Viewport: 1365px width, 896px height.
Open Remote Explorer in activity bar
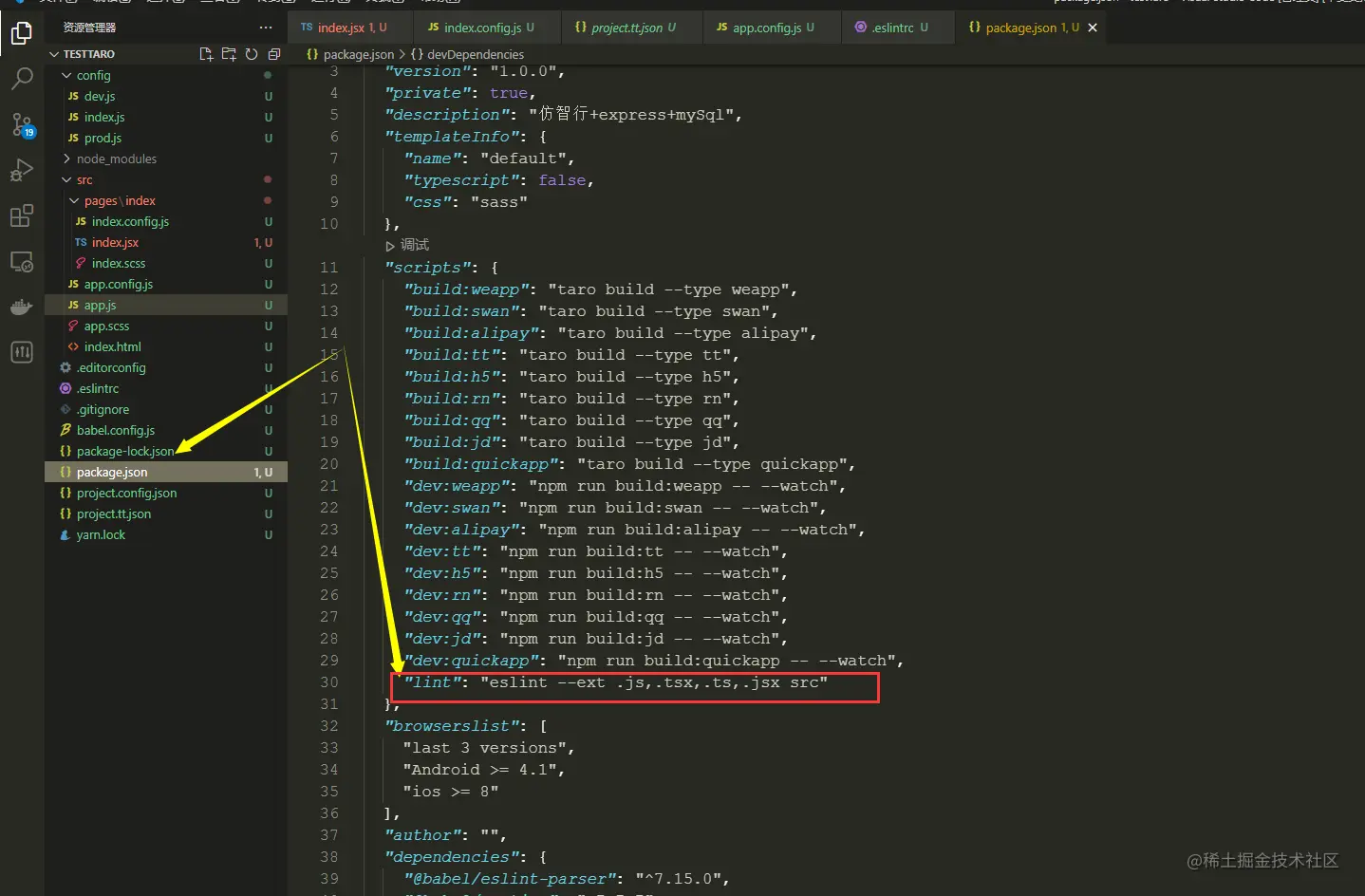click(21, 262)
